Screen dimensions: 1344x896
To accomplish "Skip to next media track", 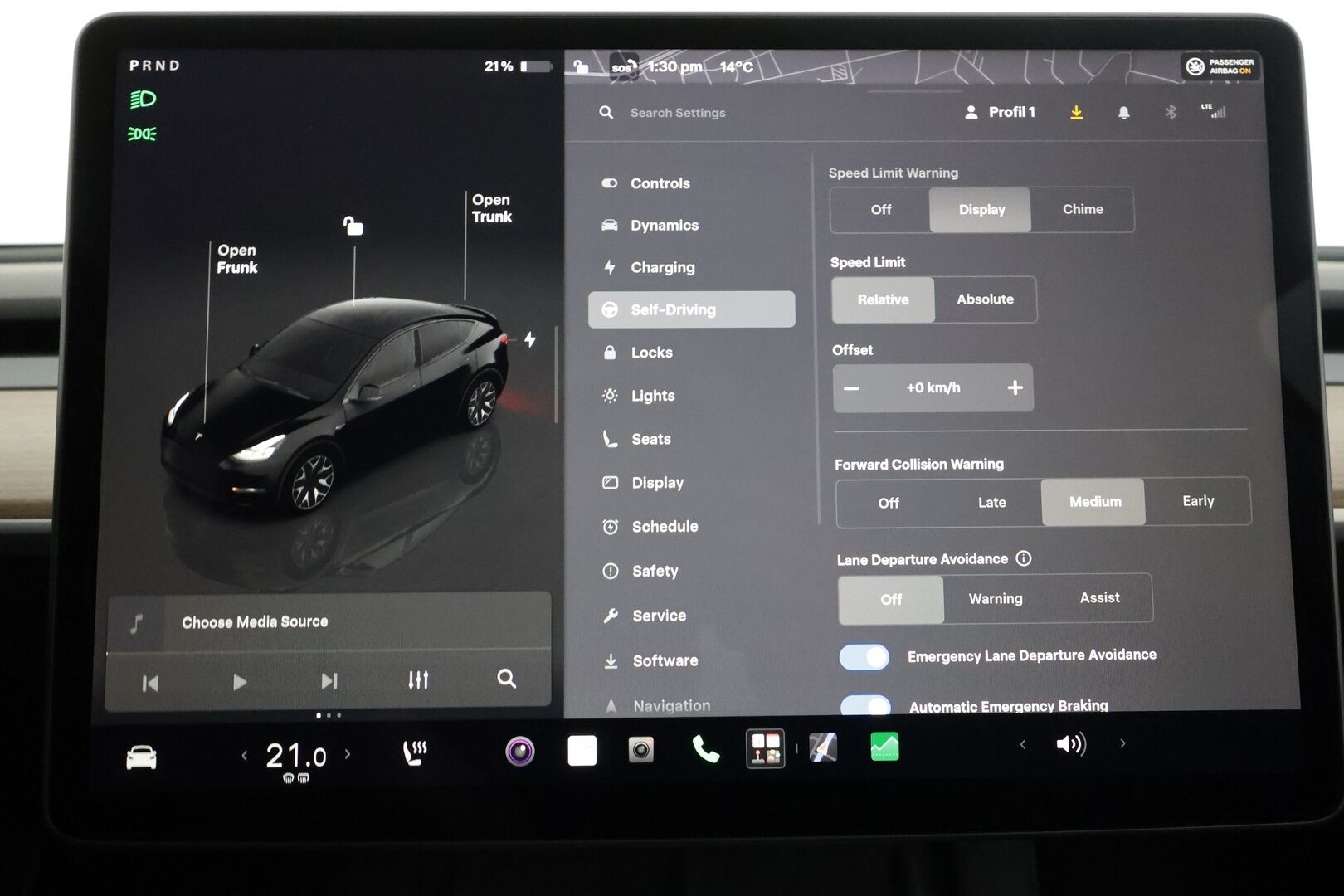I will pyautogui.click(x=329, y=681).
